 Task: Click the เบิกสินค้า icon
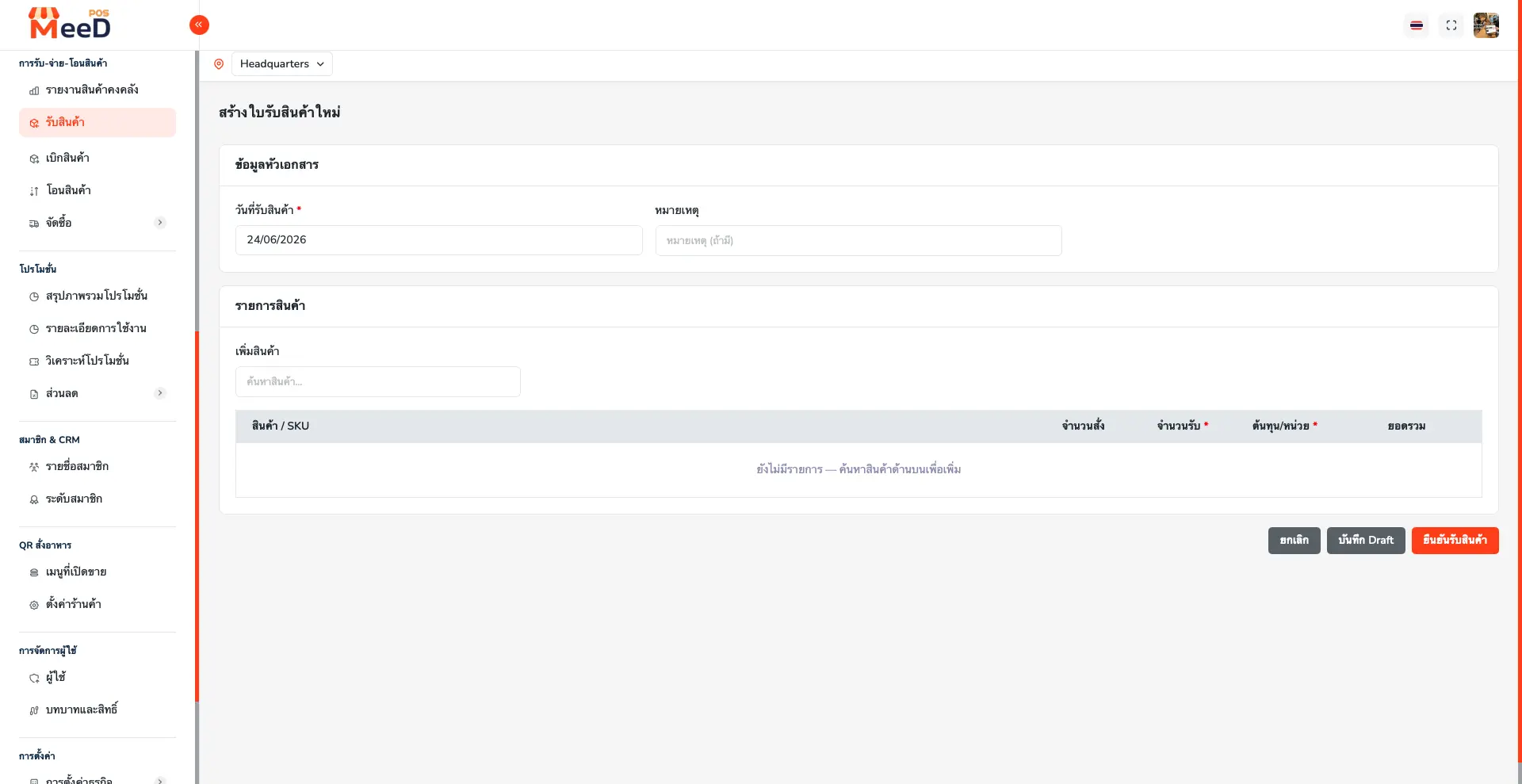click(x=34, y=159)
